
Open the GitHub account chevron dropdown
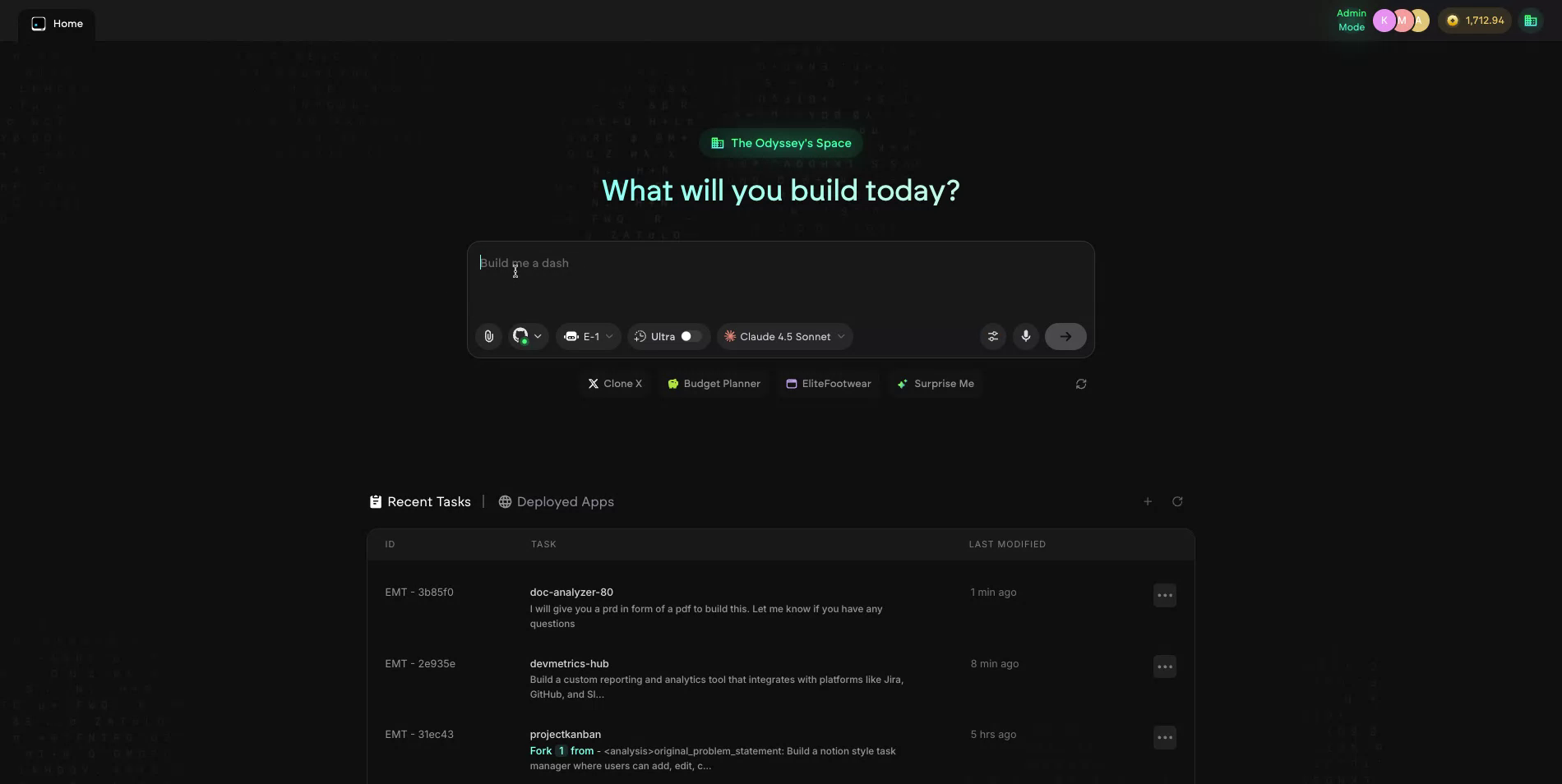tap(538, 336)
